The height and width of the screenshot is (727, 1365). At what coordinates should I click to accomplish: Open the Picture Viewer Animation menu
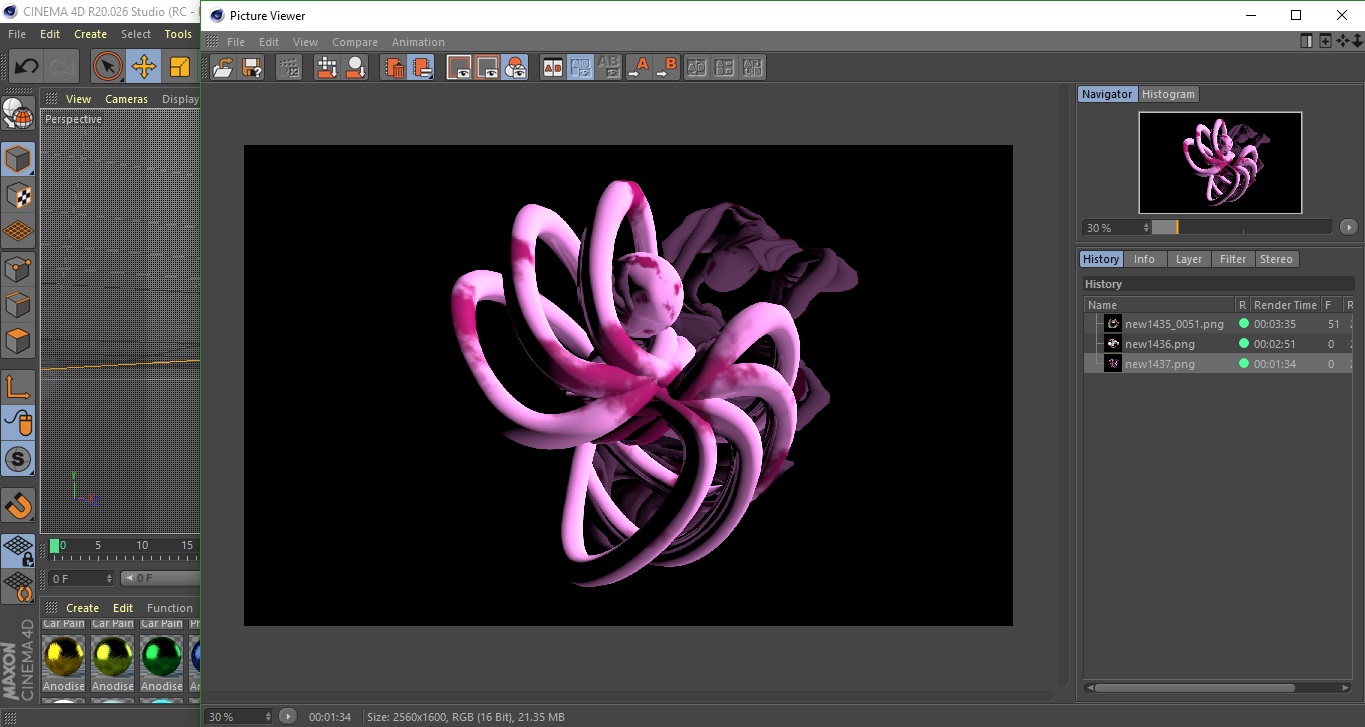pyautogui.click(x=418, y=42)
